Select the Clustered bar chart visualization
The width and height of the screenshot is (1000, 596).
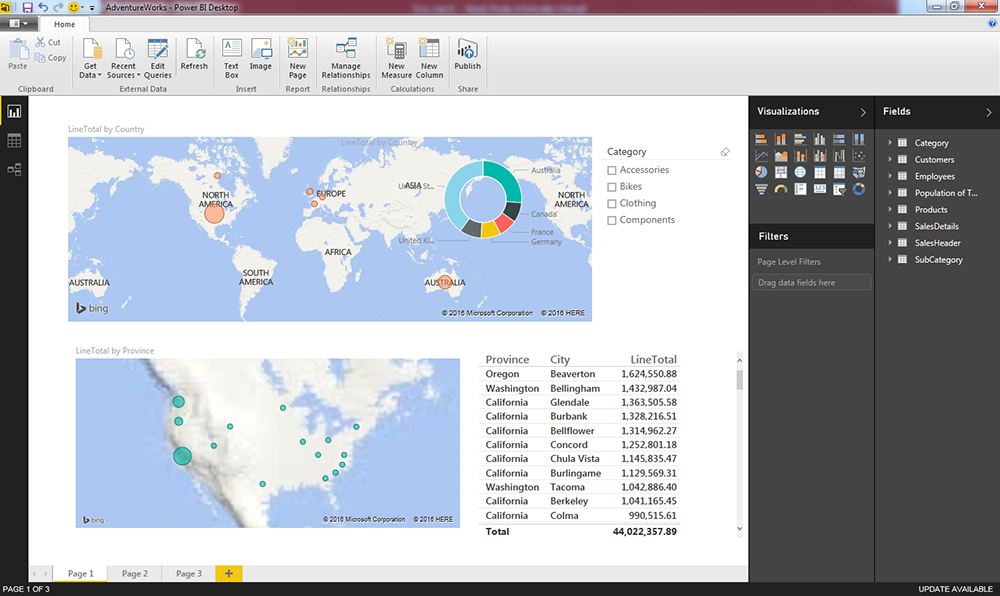point(800,140)
